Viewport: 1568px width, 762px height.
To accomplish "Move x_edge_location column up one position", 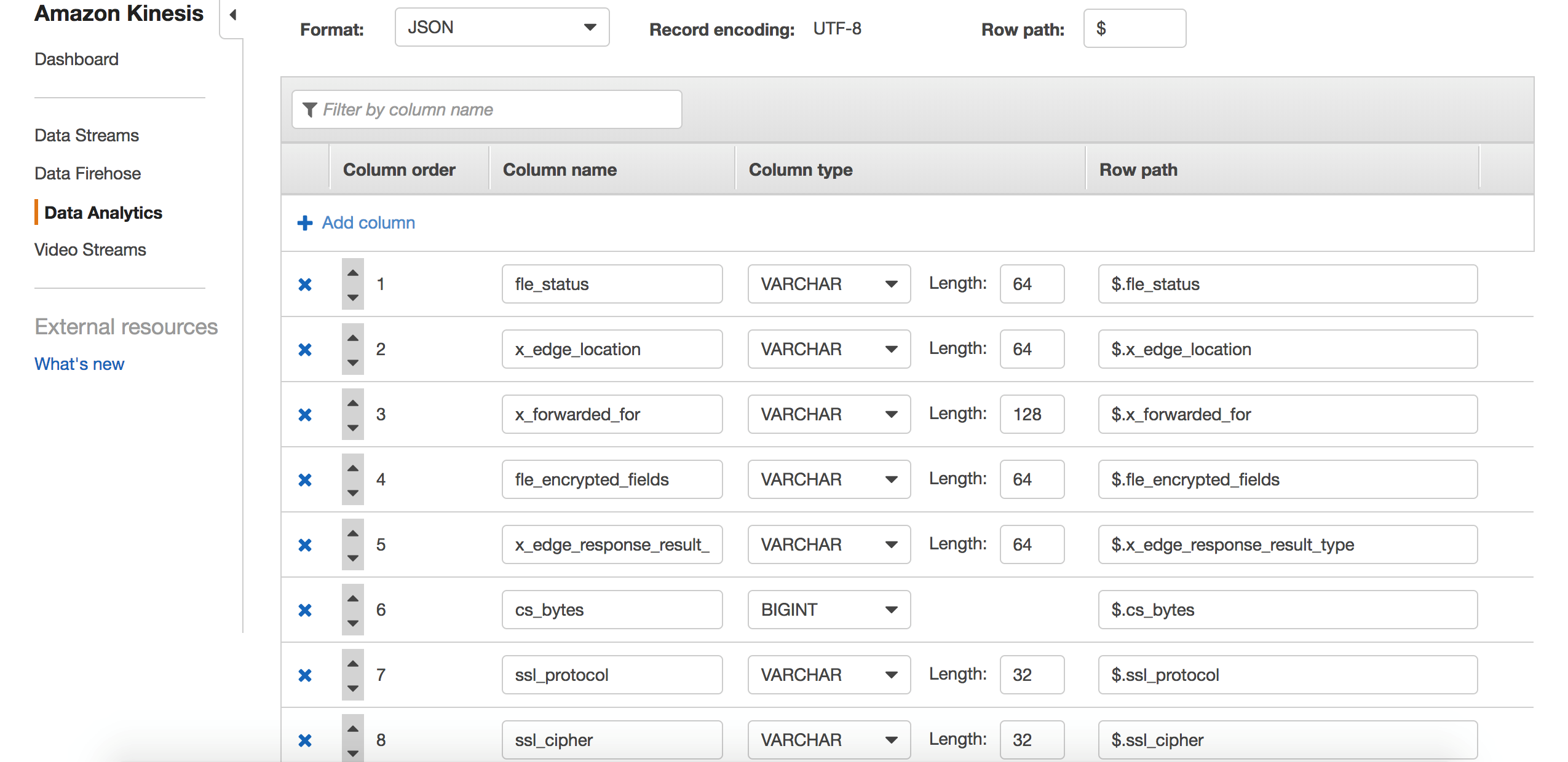I will (x=352, y=338).
